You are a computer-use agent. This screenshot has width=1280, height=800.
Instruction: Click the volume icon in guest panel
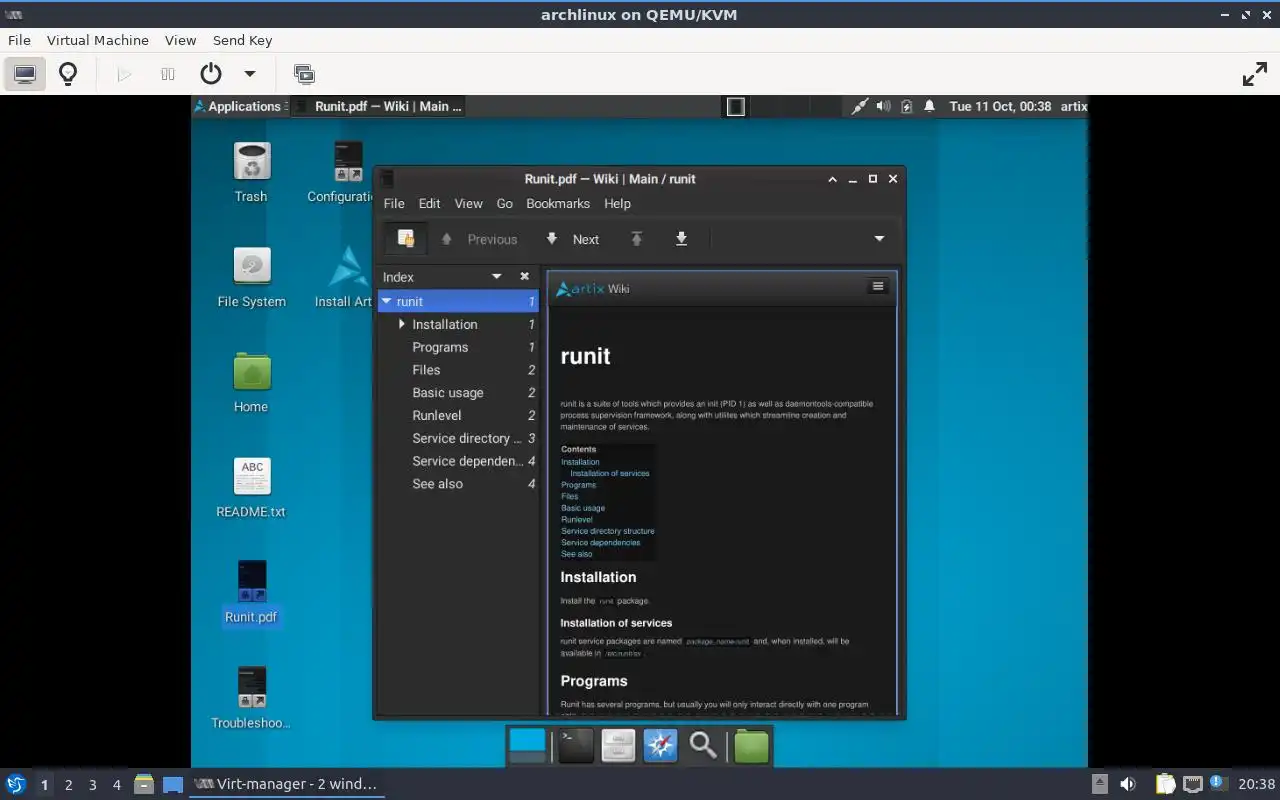(883, 106)
